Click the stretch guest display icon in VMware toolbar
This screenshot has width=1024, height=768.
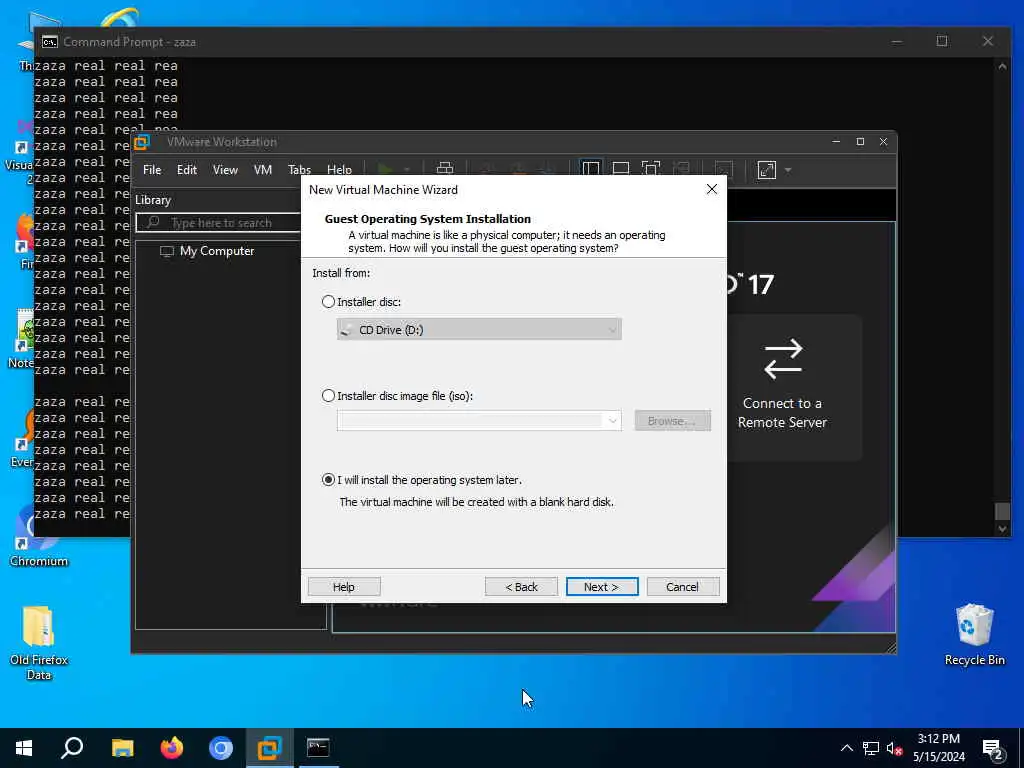[767, 170]
